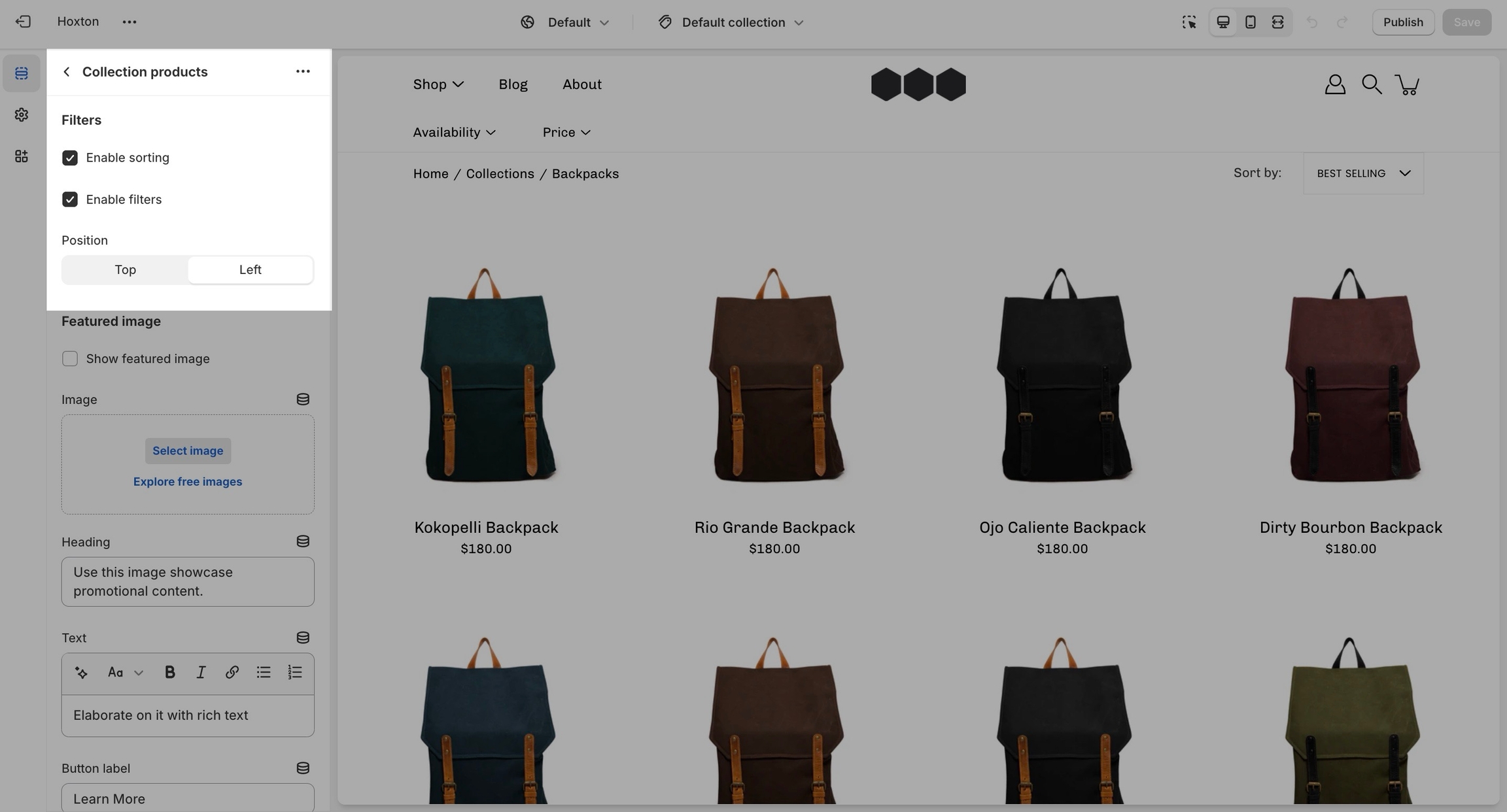
Task: Uncheck Enable sorting
Action: pos(70,158)
